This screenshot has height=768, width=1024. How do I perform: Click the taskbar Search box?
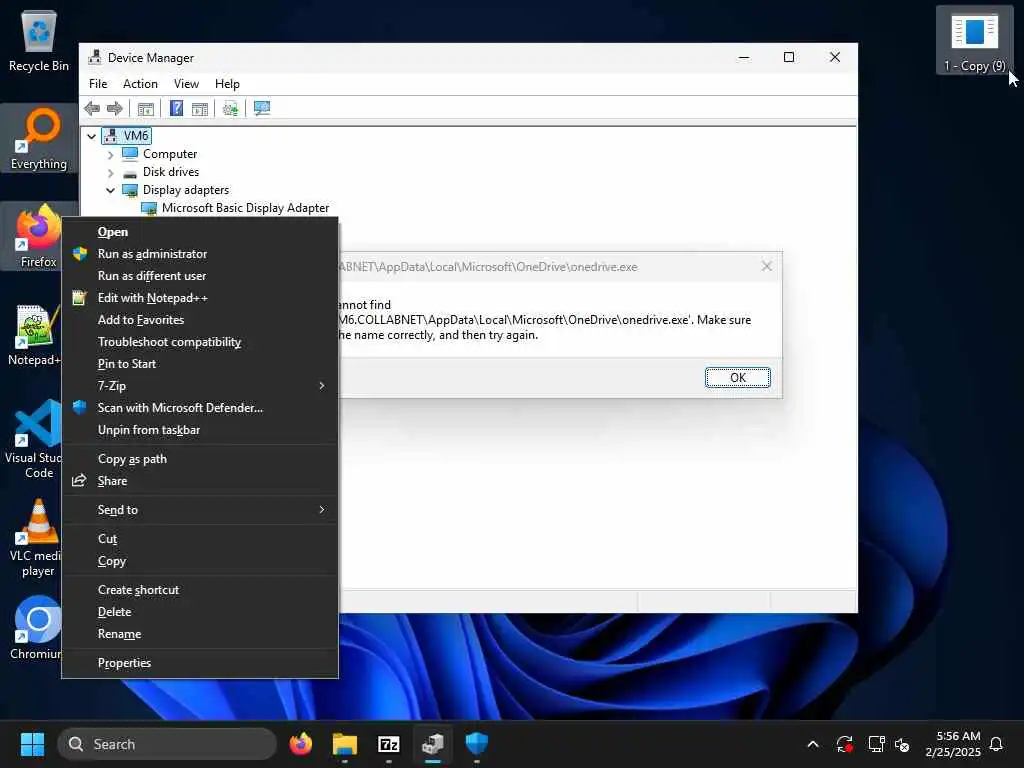pos(167,744)
